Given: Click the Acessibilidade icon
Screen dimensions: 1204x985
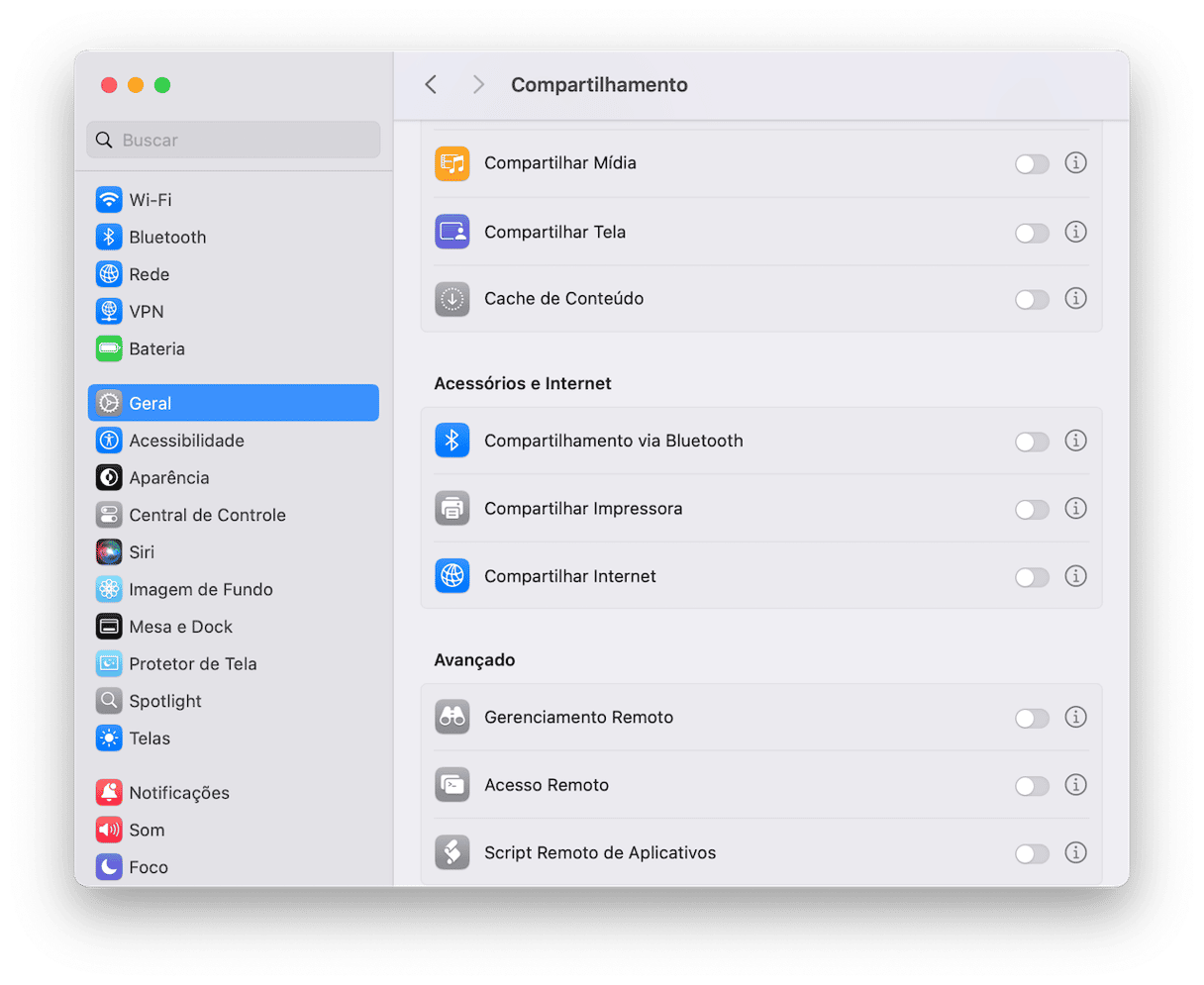Looking at the screenshot, I should point(109,441).
